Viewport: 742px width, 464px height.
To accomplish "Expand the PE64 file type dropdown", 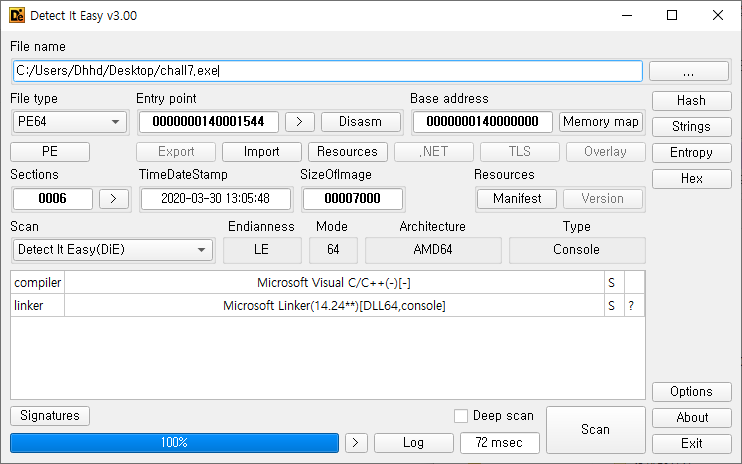I will [x=70, y=122].
